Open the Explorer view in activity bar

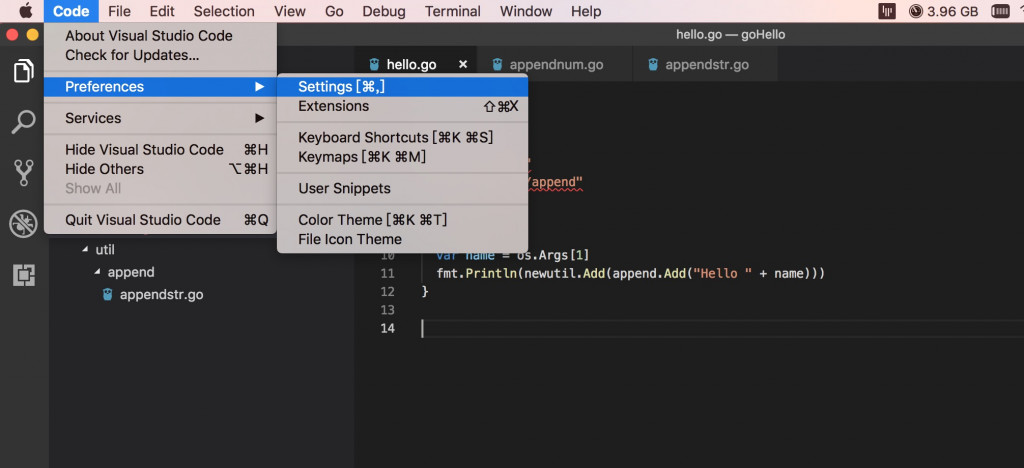coord(24,70)
